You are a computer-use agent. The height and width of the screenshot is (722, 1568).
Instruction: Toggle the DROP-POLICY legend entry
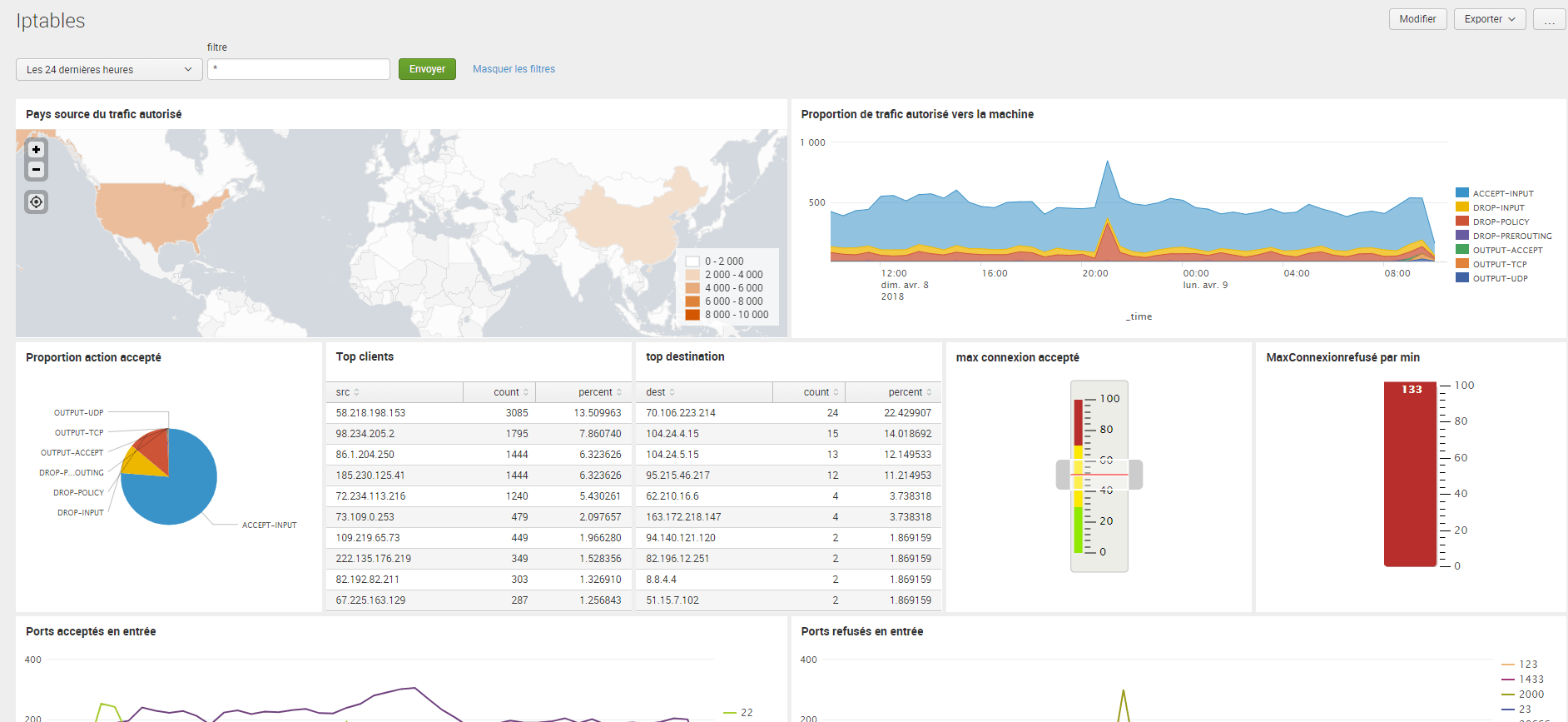click(x=1493, y=222)
